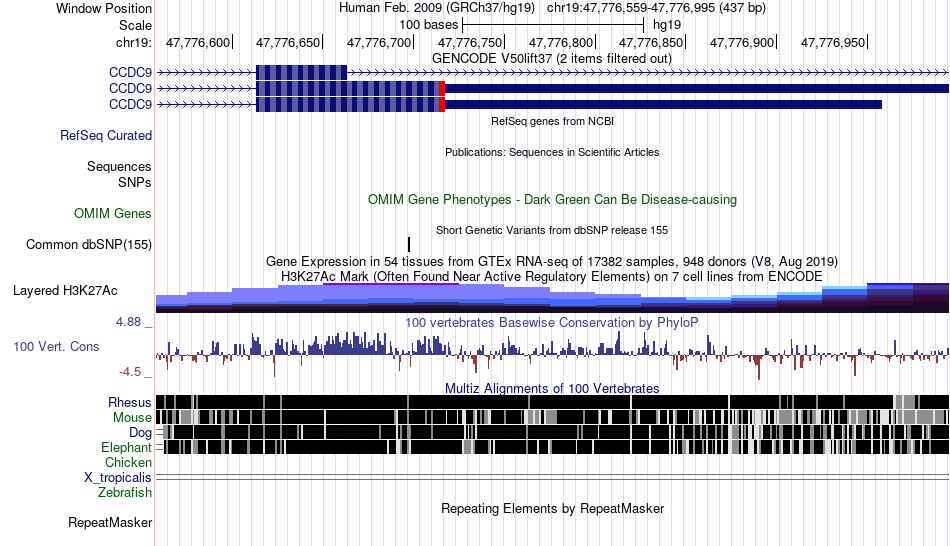Click the first CCDC9 transcript label

(130, 73)
